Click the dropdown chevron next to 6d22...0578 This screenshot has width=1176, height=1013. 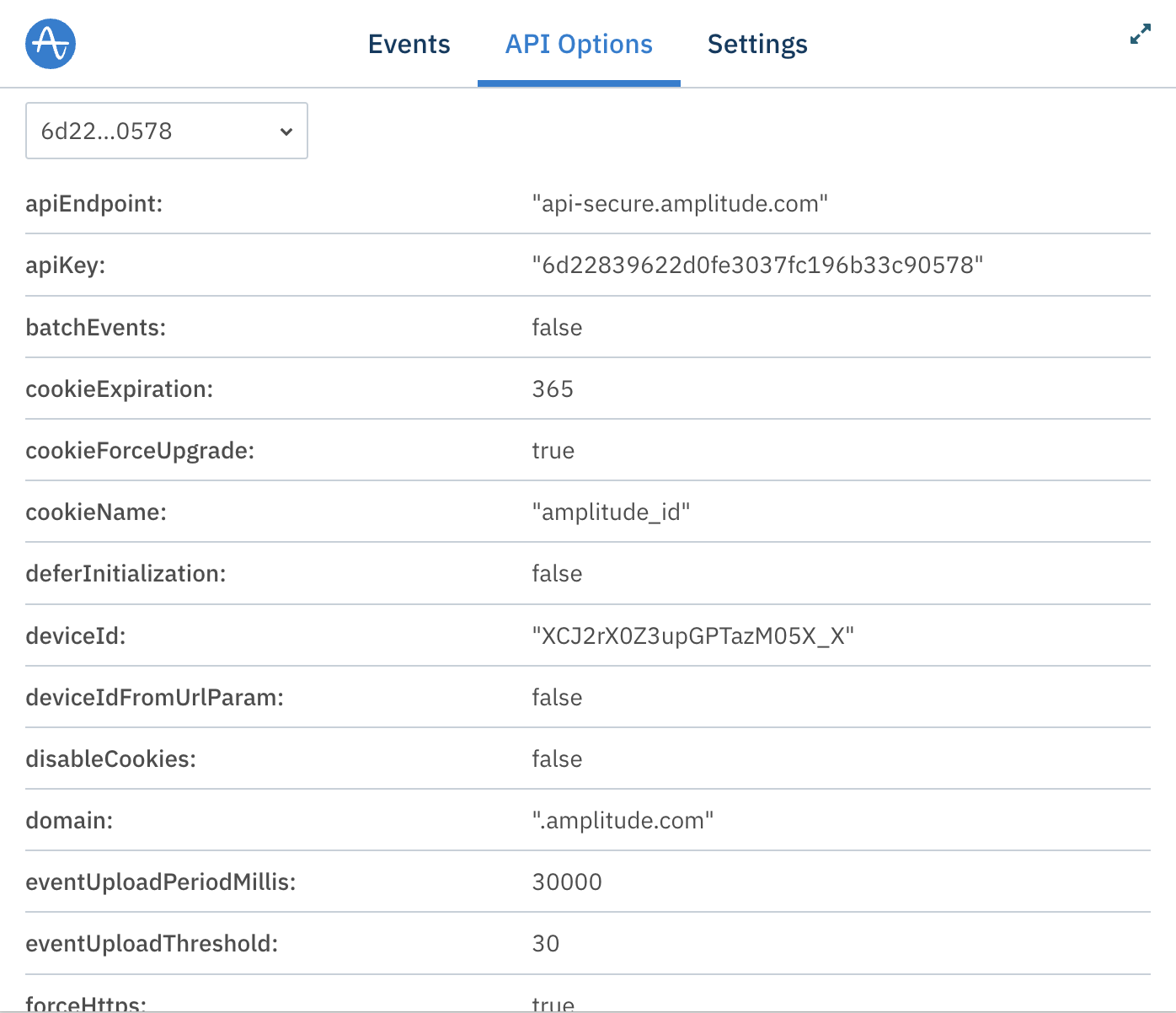pyautogui.click(x=286, y=131)
